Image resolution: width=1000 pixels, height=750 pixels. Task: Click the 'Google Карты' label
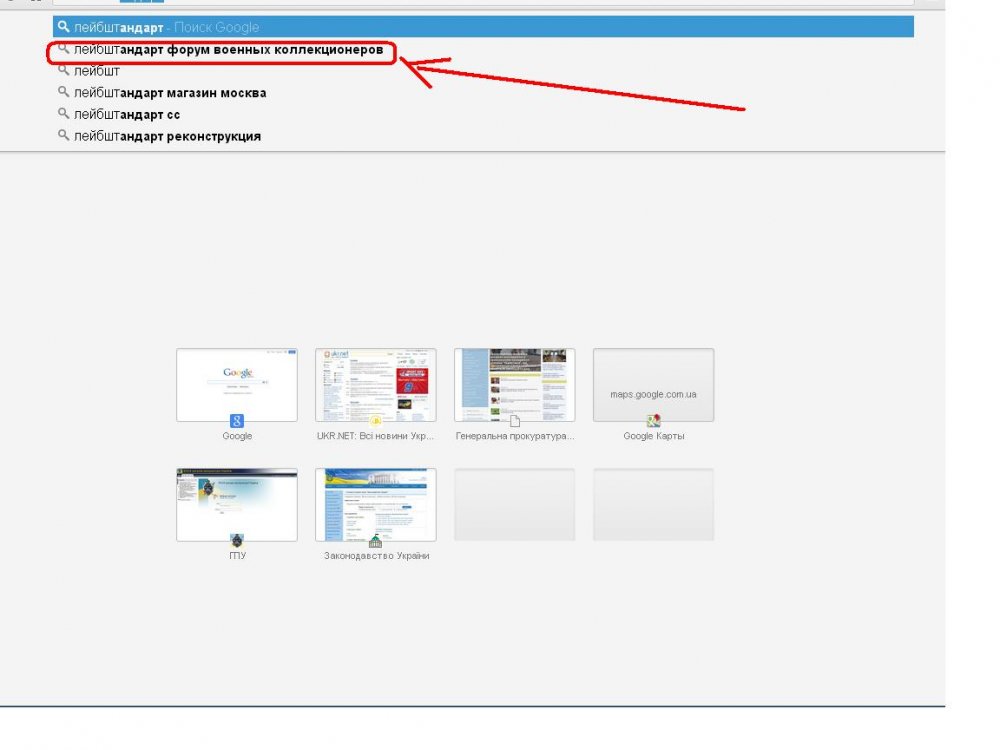pyautogui.click(x=654, y=436)
